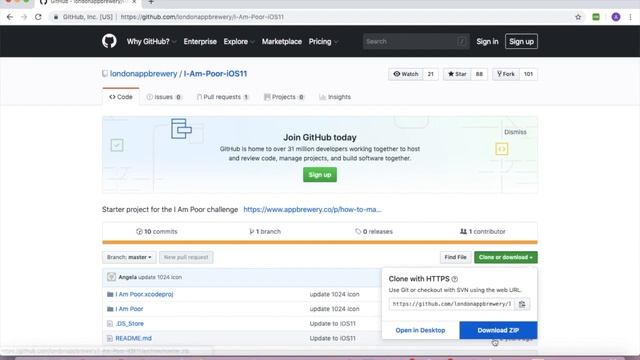Open the Marketplace nav link
Screen dimensions: 640x360
[x=282, y=42]
